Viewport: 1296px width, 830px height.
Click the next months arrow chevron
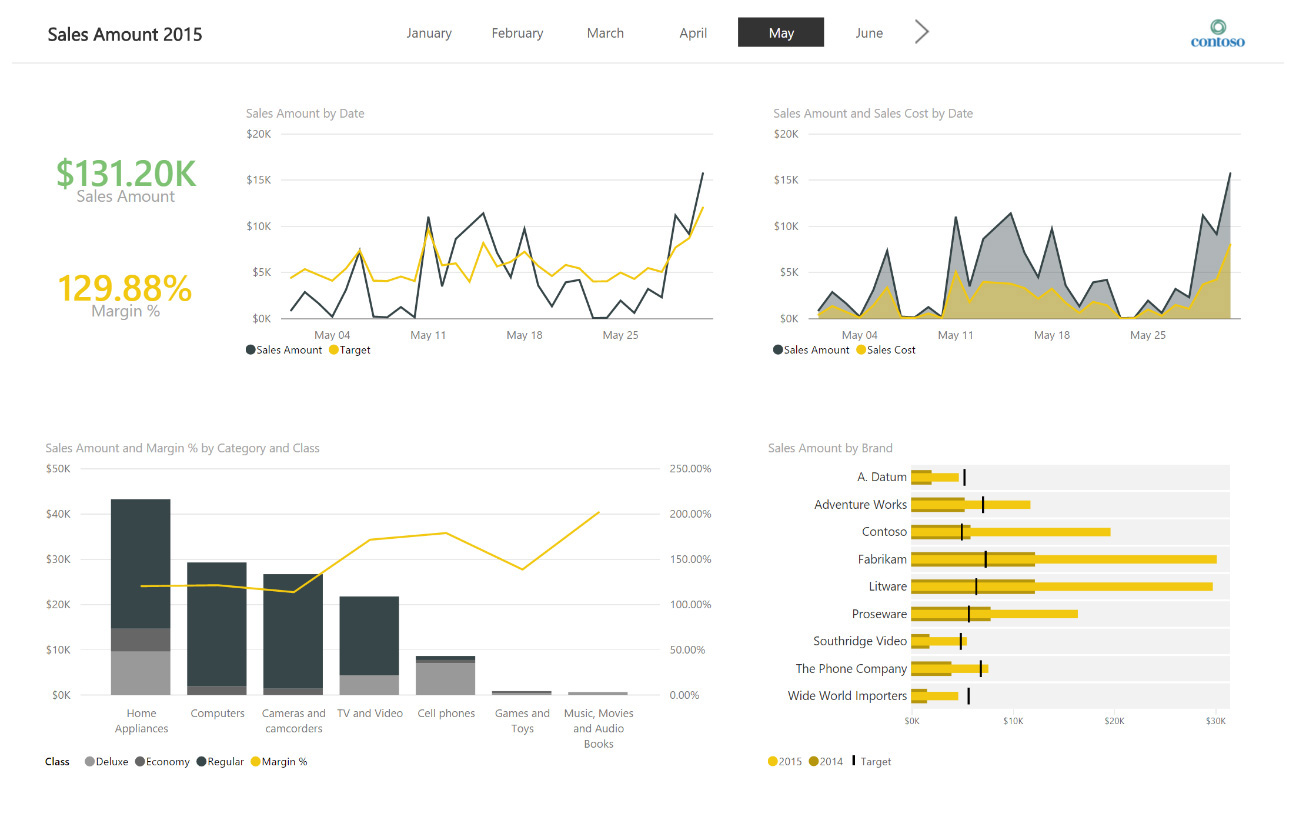[922, 32]
